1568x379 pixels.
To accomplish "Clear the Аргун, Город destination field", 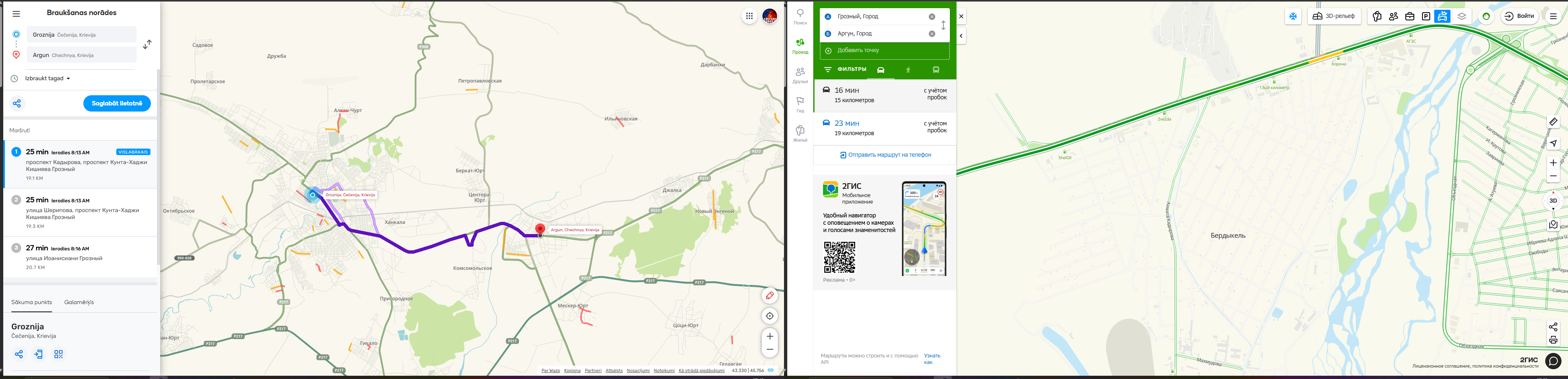I will click(x=931, y=33).
